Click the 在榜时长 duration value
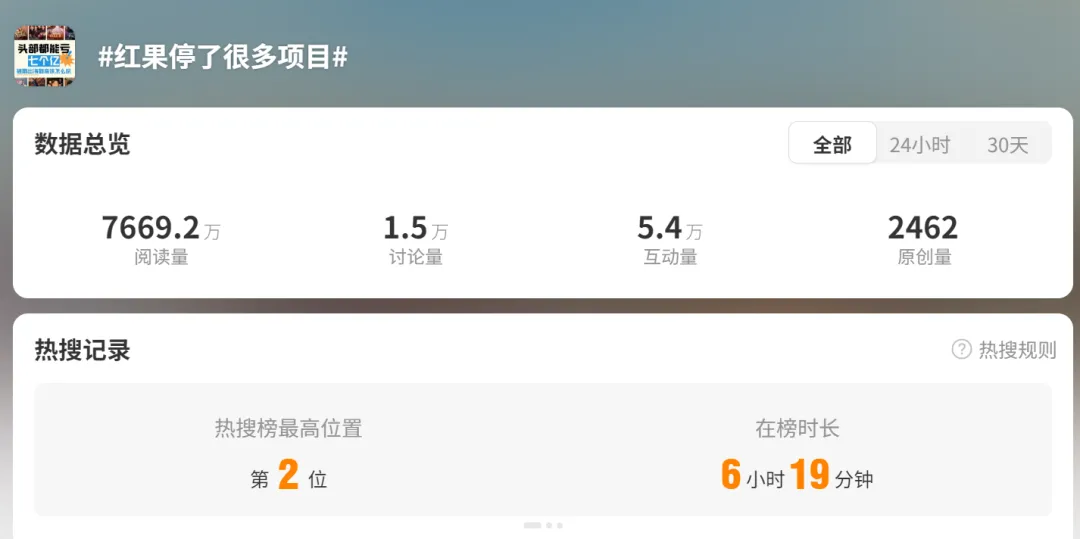 (x=797, y=476)
